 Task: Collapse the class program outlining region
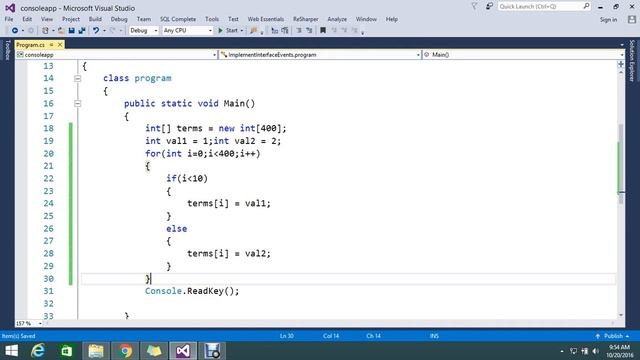coord(78,78)
